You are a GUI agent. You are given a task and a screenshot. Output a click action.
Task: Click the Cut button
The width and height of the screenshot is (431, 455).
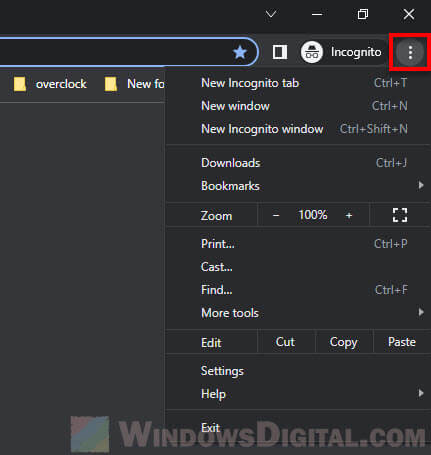point(285,342)
